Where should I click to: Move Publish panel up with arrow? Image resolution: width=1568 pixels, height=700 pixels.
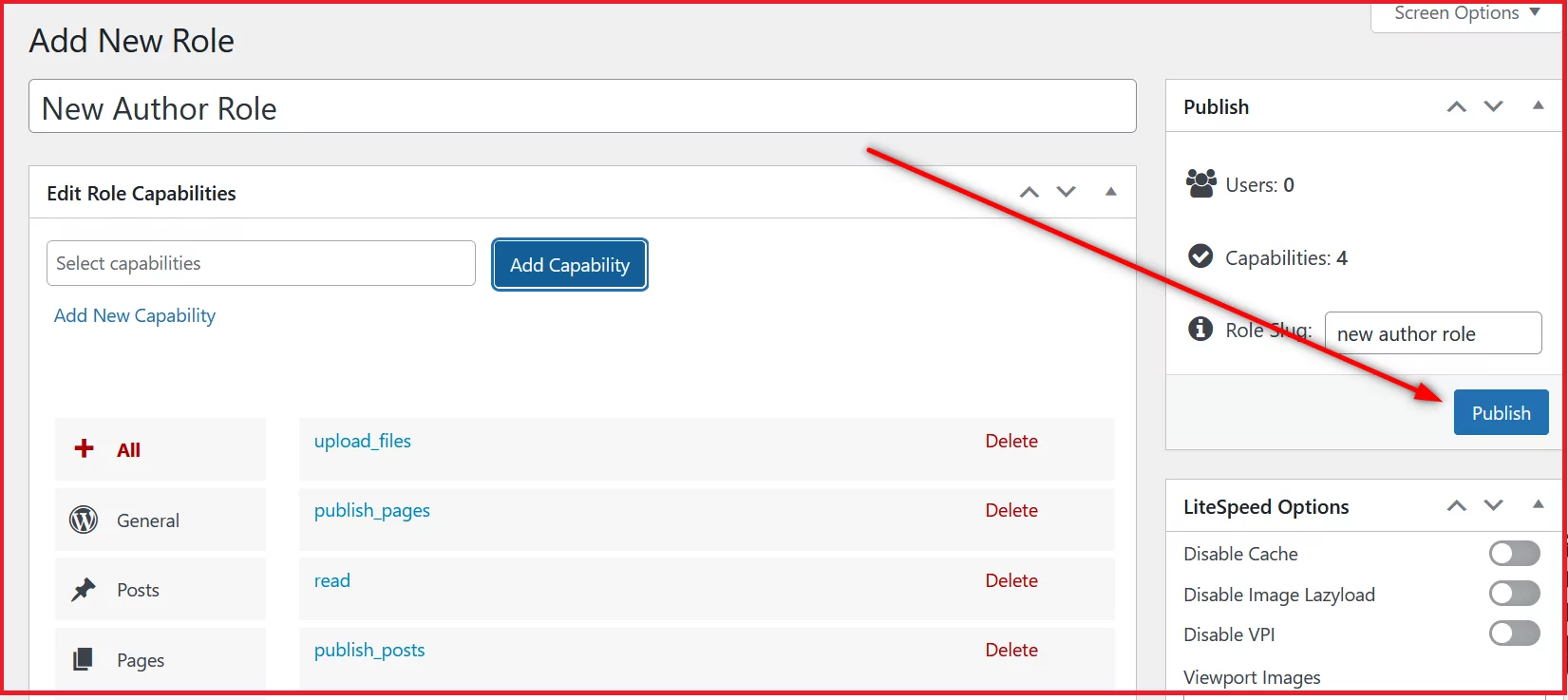pyautogui.click(x=1456, y=106)
